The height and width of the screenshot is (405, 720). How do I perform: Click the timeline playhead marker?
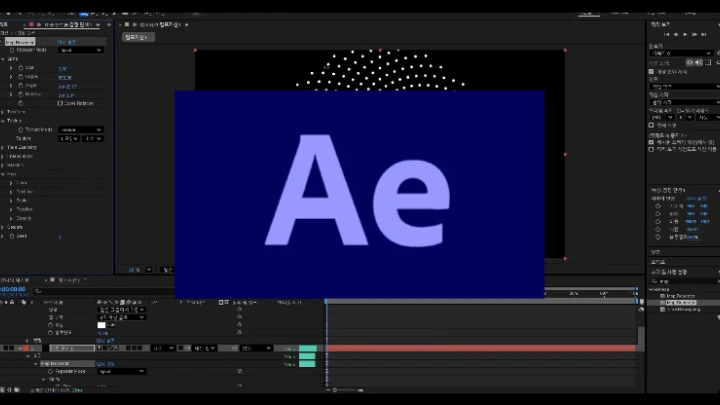click(x=326, y=301)
